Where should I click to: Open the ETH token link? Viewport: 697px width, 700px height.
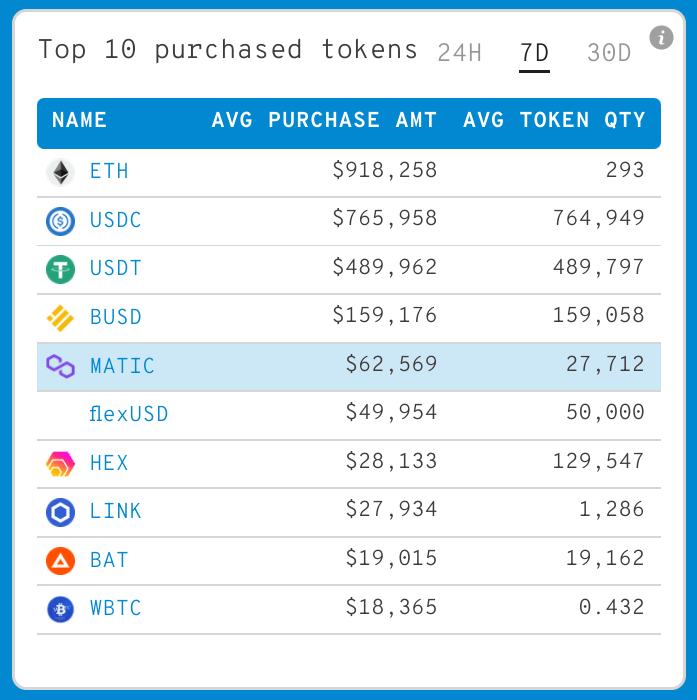pyautogui.click(x=109, y=172)
